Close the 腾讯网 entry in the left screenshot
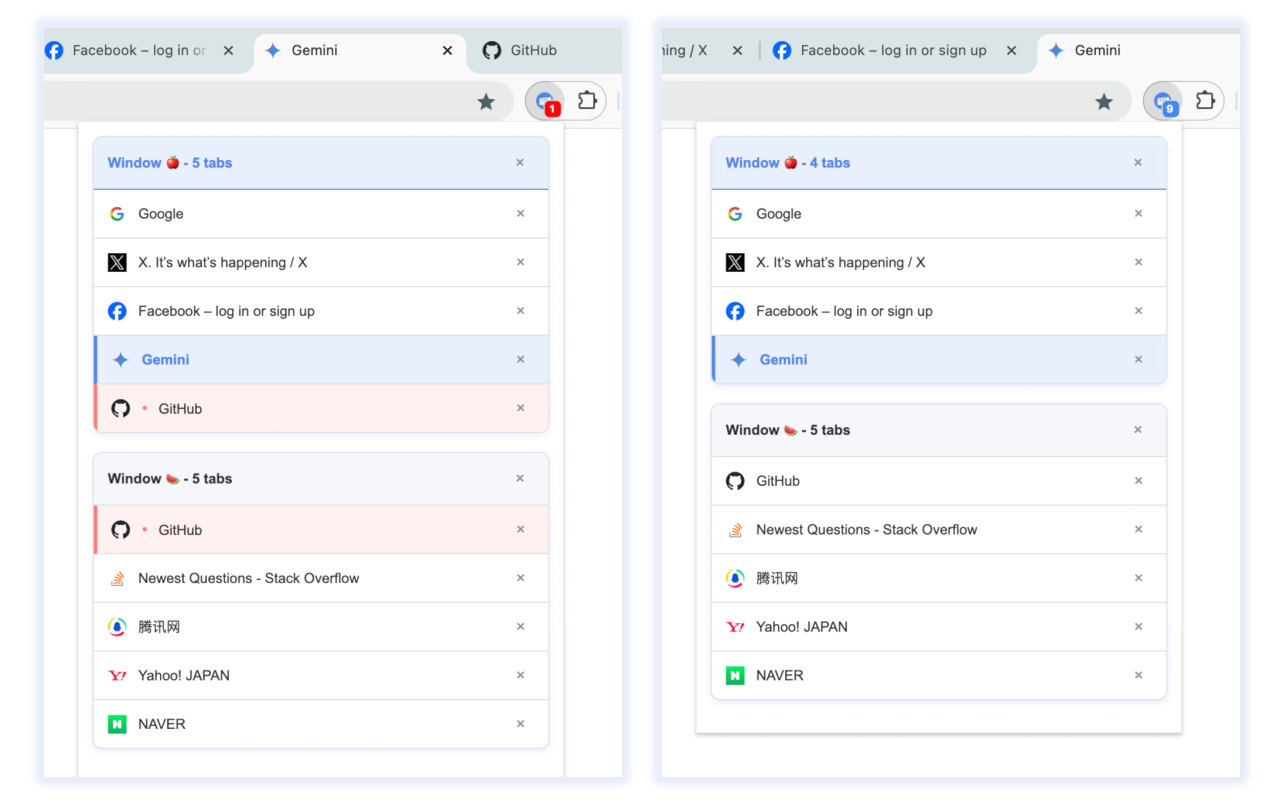The image size is (1280, 800). click(x=520, y=627)
